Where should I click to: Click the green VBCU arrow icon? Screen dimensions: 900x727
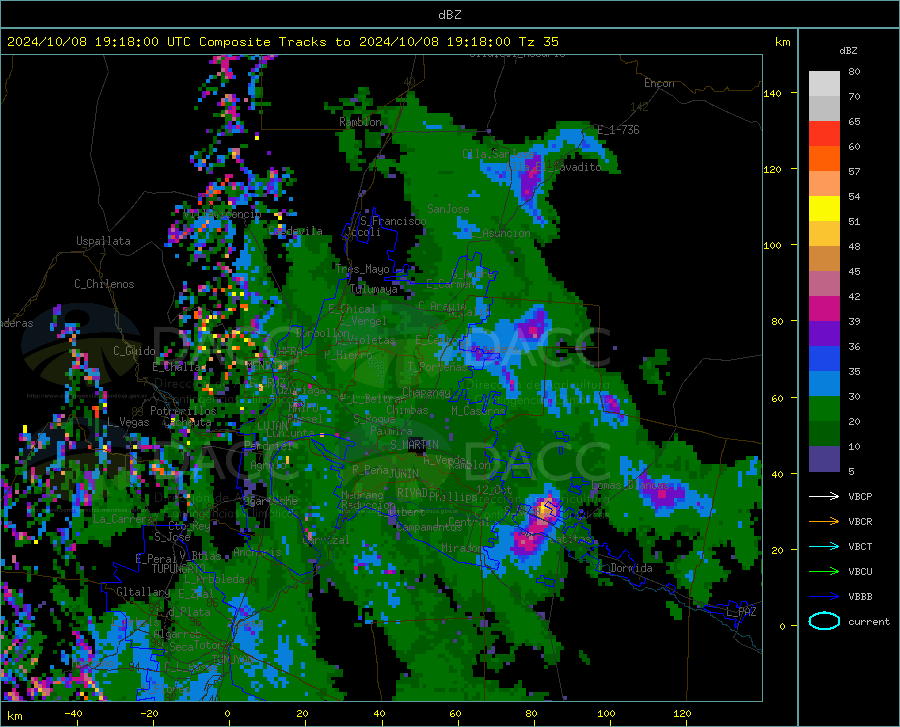(824, 572)
